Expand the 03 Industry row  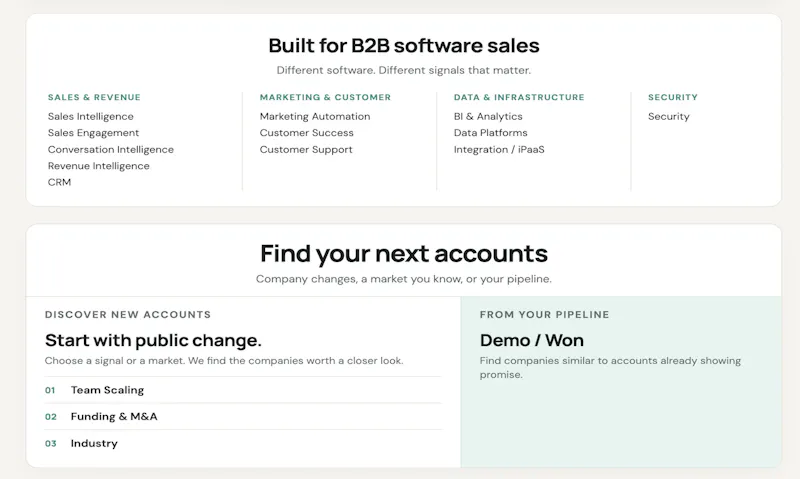(243, 443)
